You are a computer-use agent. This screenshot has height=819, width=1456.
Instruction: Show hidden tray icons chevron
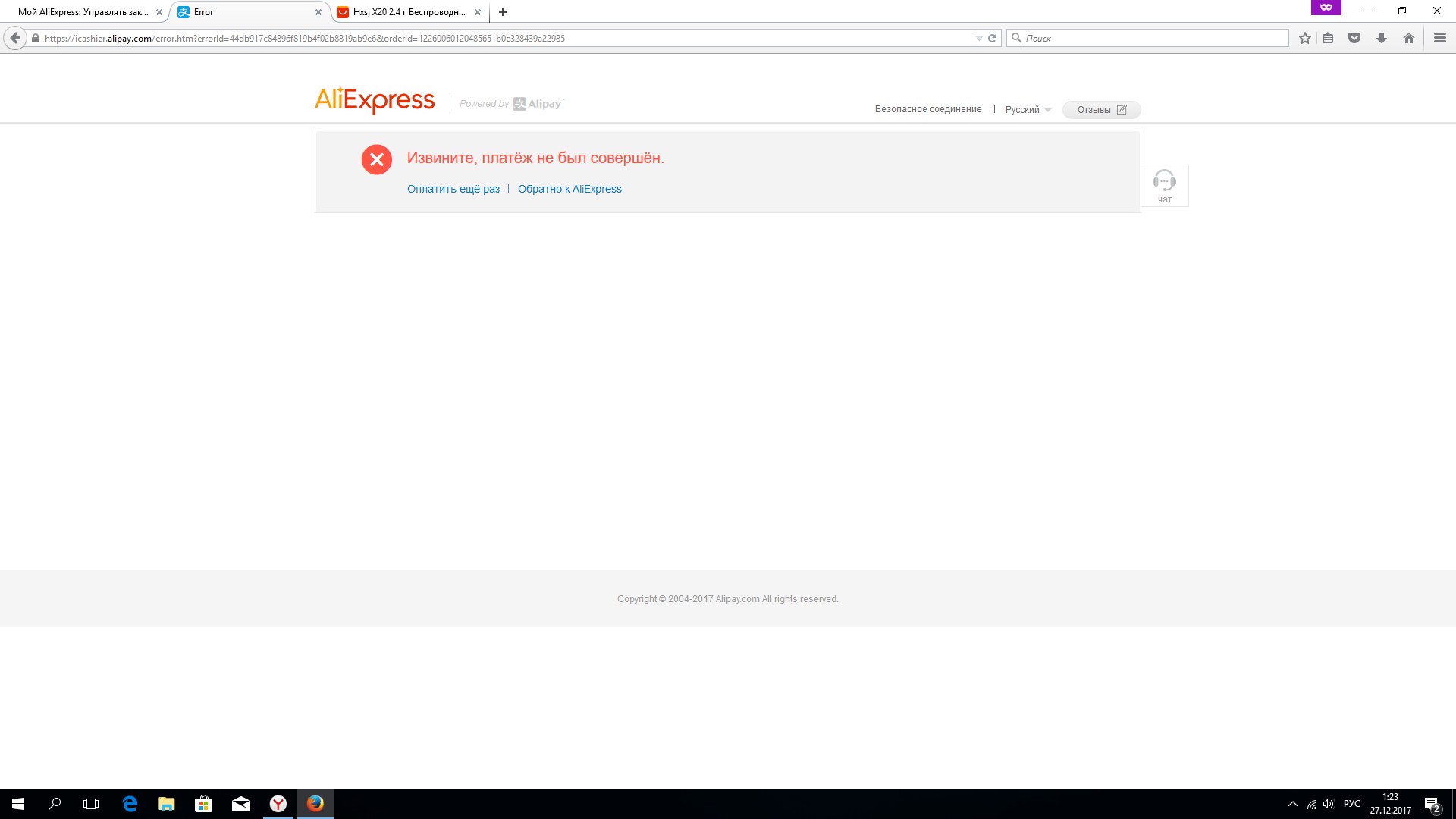(1293, 804)
